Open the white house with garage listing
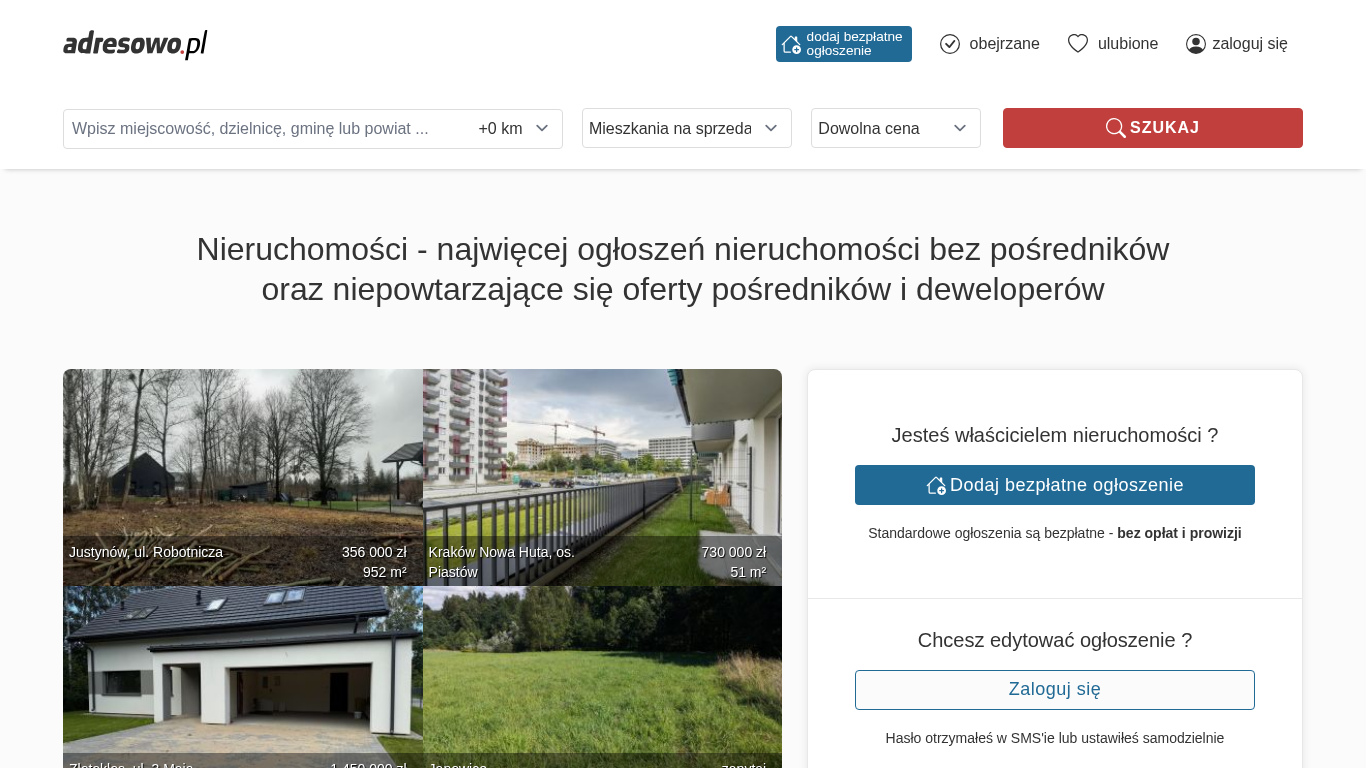1366x768 pixels. [242, 670]
